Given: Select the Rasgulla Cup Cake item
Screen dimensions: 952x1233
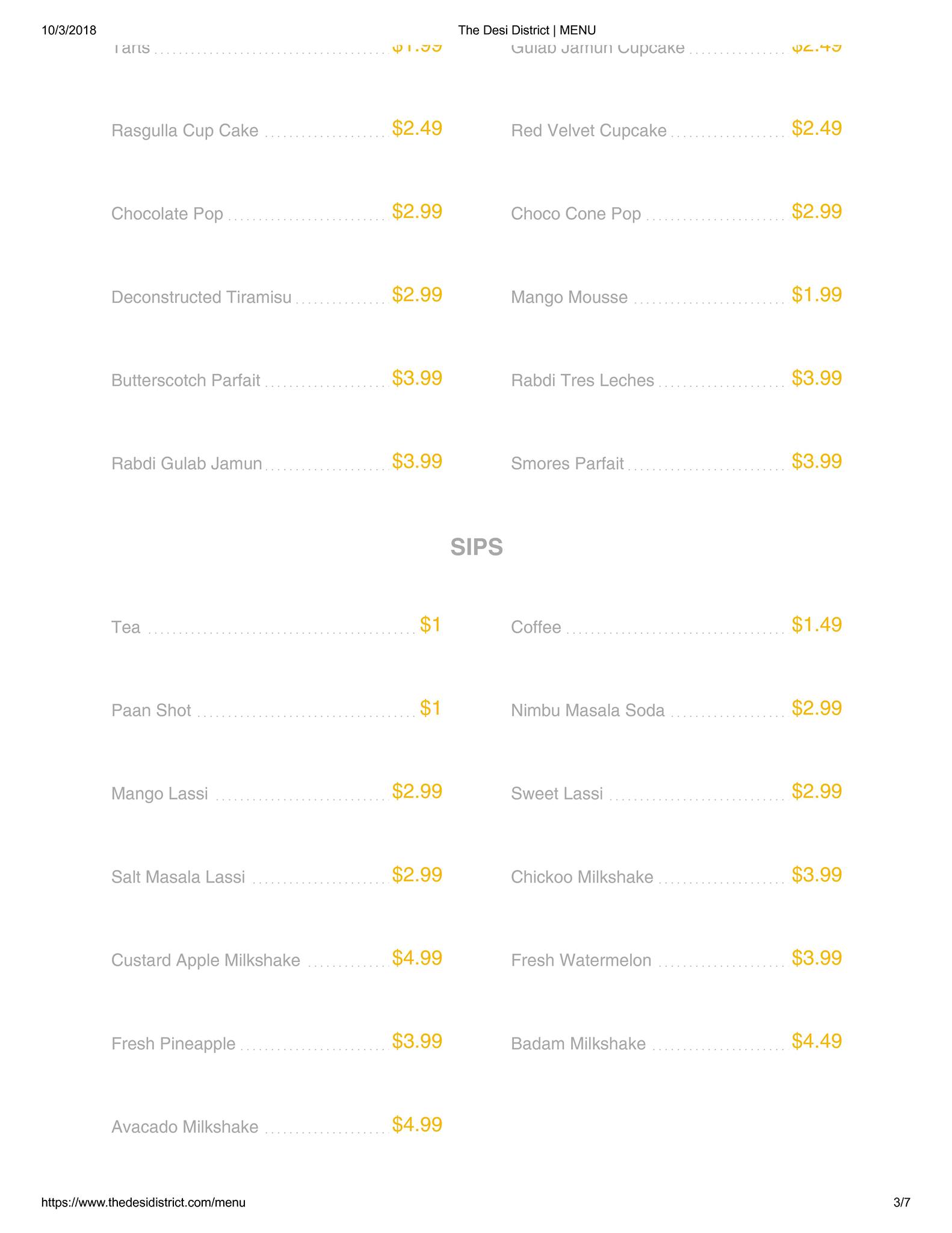Looking at the screenshot, I should coord(185,131).
